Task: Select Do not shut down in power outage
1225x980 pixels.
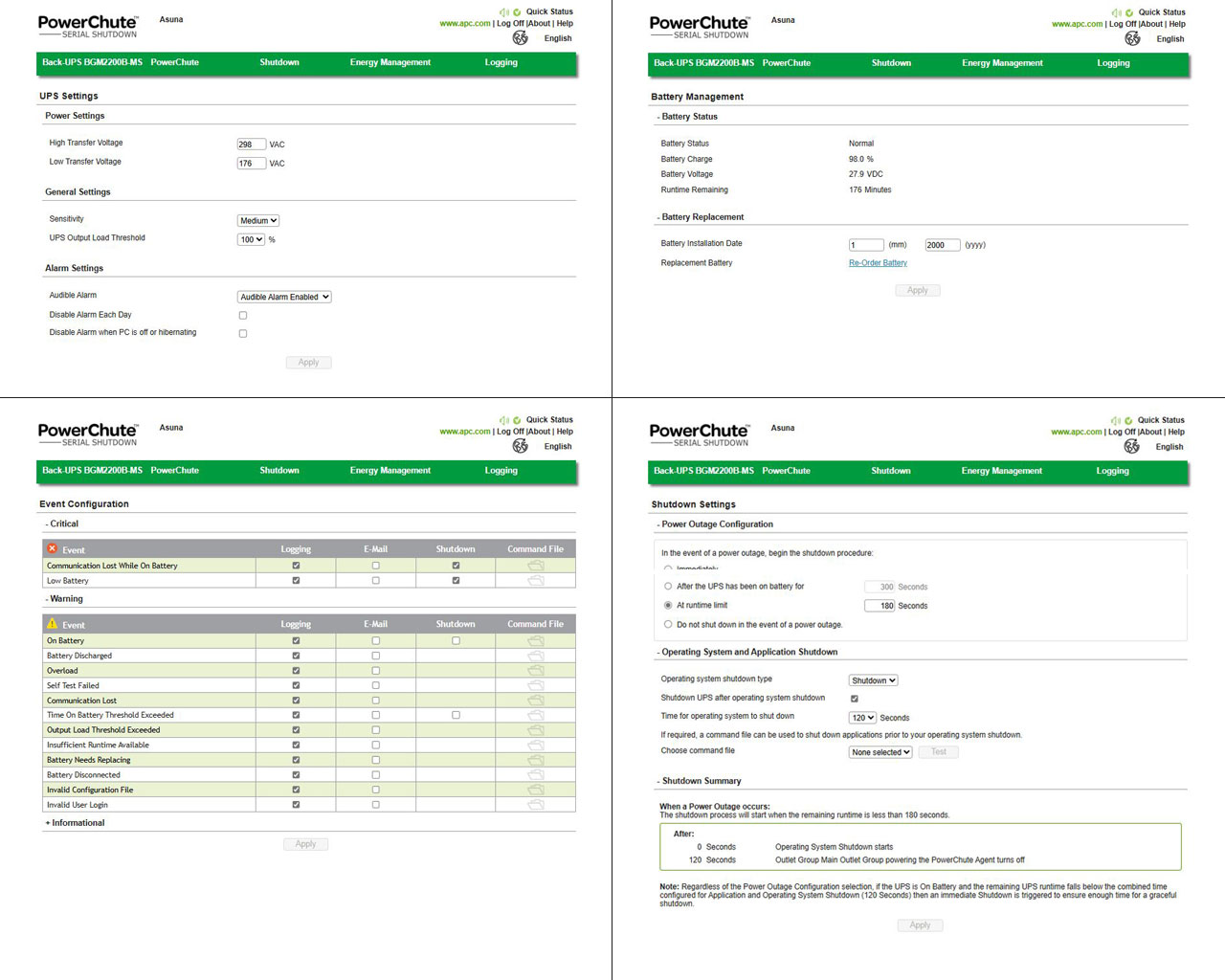Action: click(668, 624)
